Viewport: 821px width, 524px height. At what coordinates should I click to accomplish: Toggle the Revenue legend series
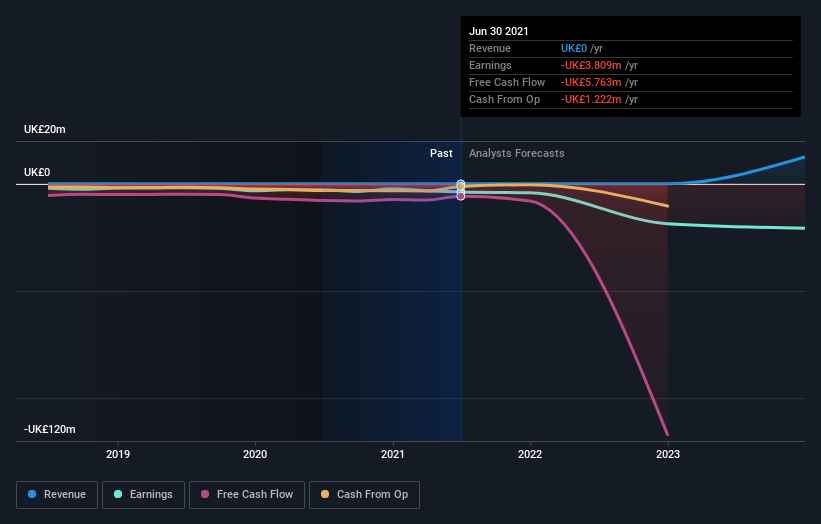tap(57, 495)
